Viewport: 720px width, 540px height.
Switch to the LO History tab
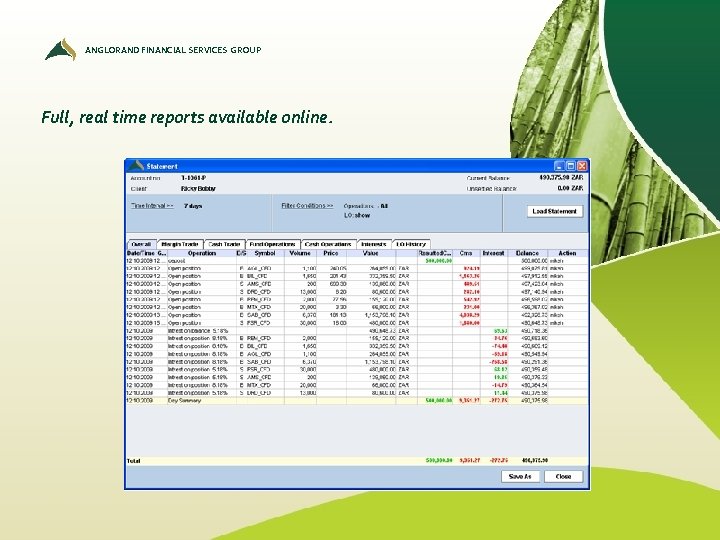[x=411, y=244]
